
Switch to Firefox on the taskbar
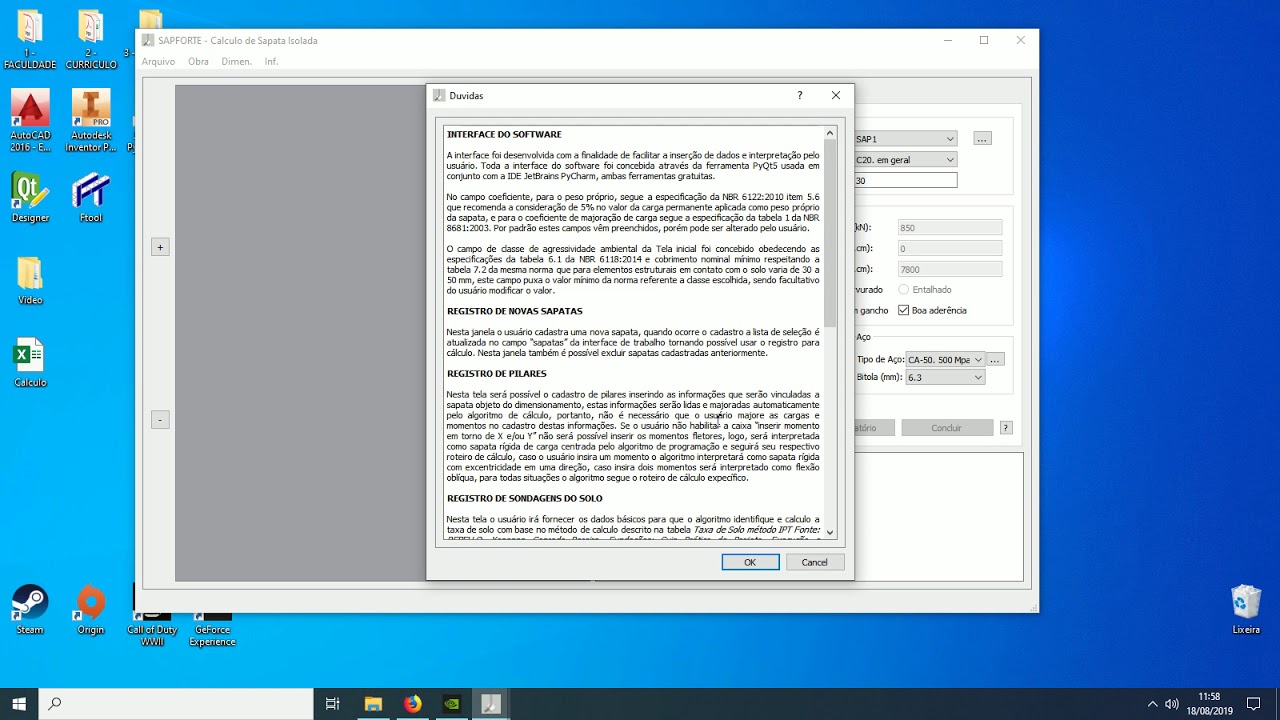[412, 704]
